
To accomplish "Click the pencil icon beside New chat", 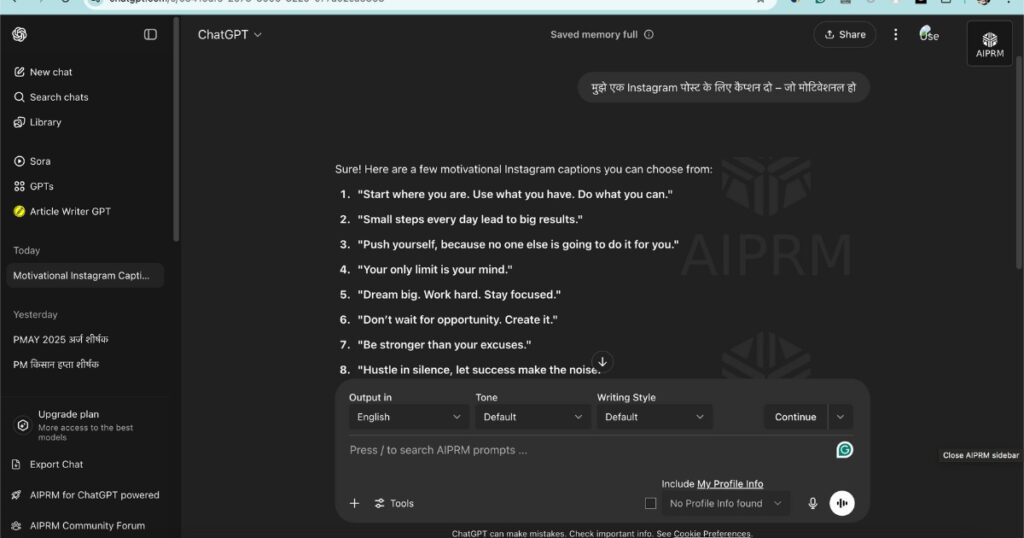I will tap(20, 72).
